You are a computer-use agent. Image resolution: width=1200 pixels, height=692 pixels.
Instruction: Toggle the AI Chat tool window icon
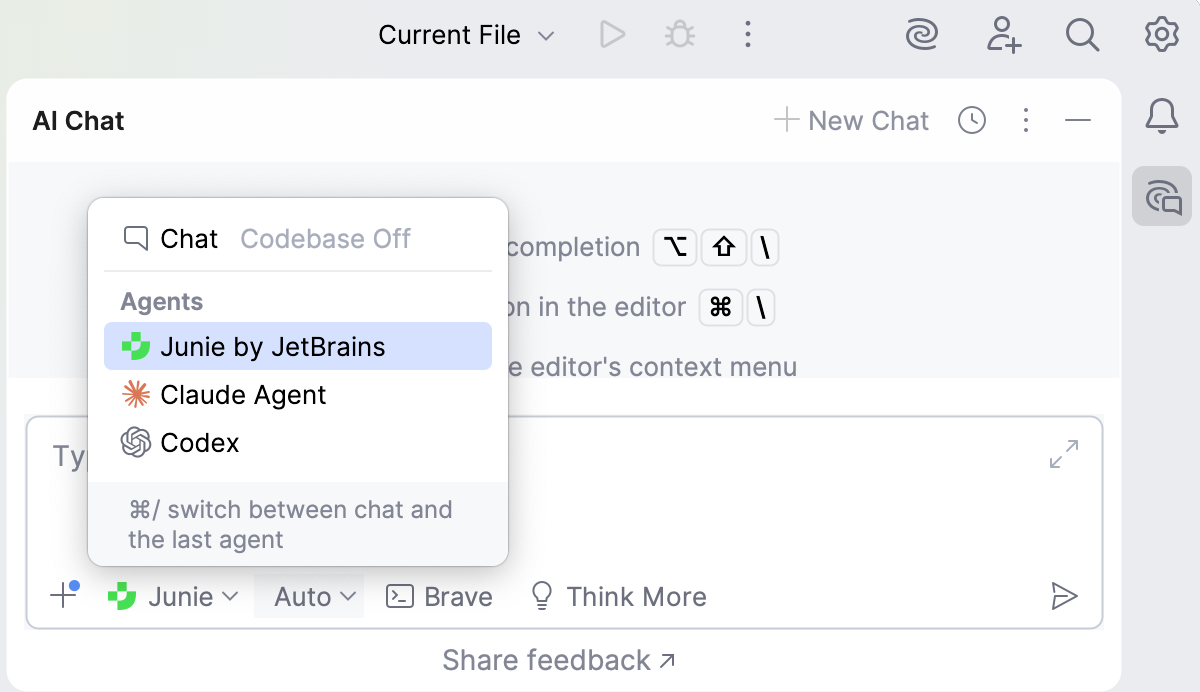[x=1161, y=196]
